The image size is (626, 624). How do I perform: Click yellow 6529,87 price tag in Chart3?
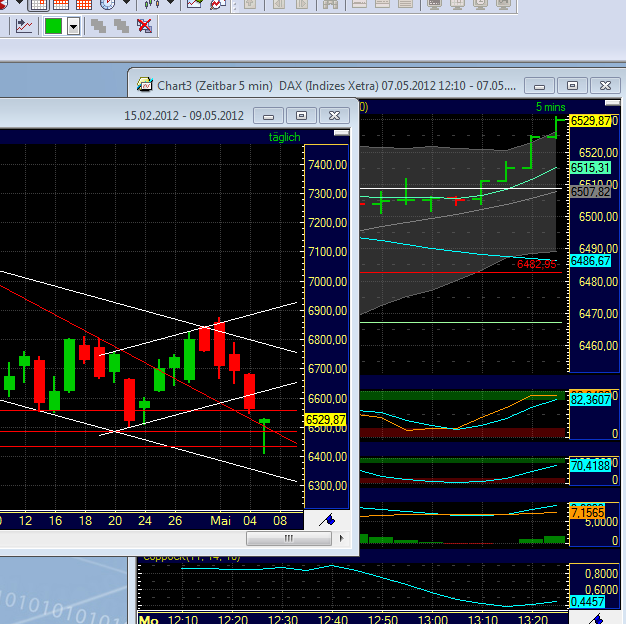590,121
